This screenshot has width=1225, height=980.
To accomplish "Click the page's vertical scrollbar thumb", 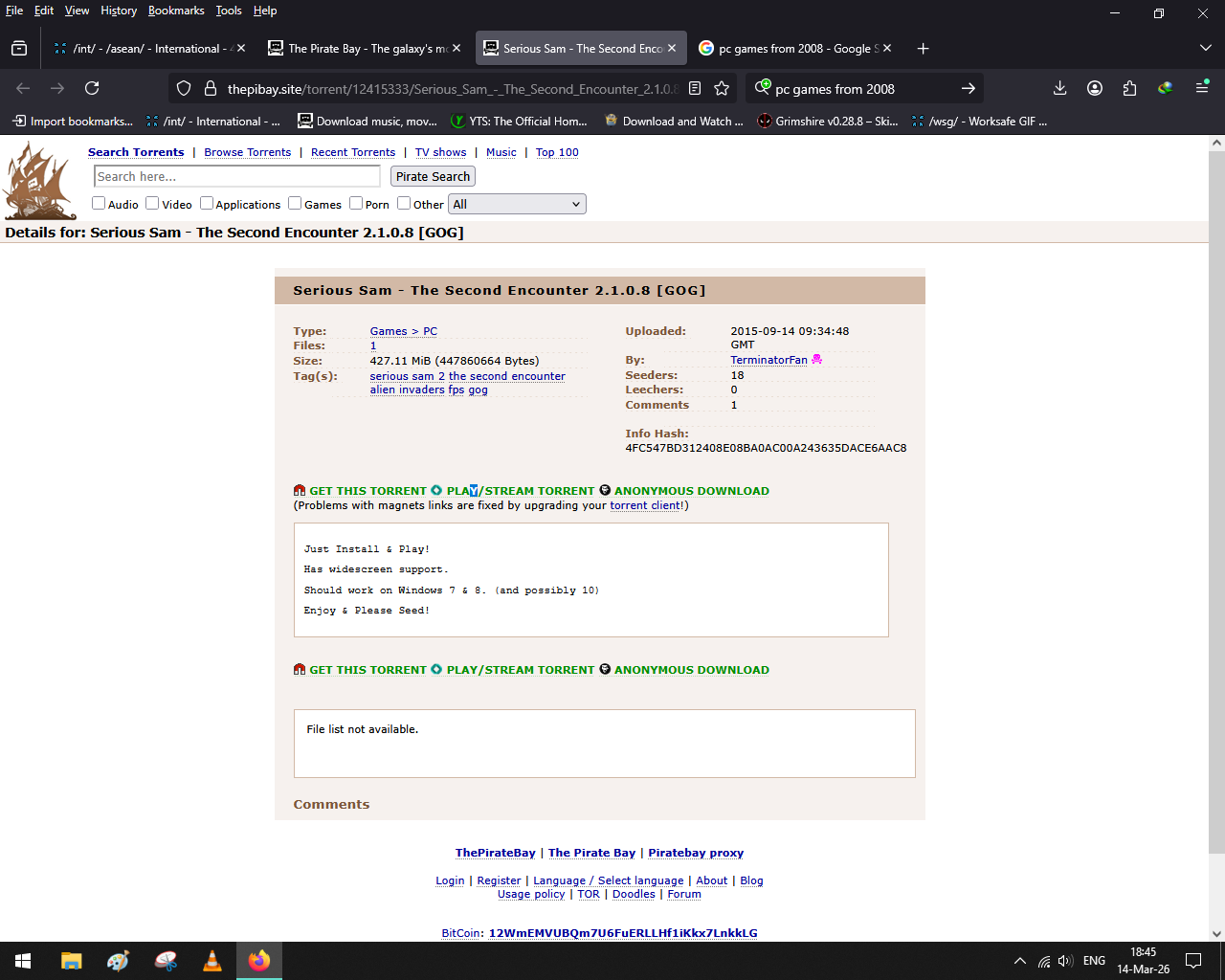I will pyautogui.click(x=1216, y=501).
